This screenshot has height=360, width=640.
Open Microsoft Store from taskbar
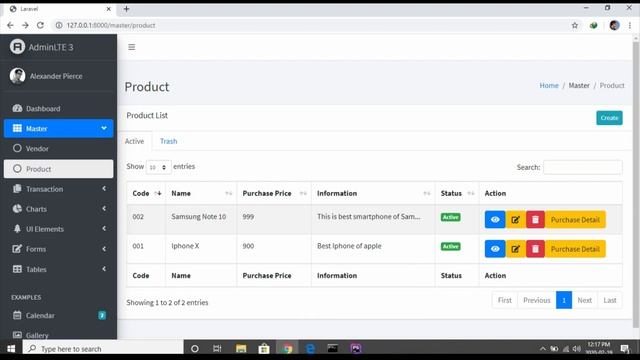(264, 349)
